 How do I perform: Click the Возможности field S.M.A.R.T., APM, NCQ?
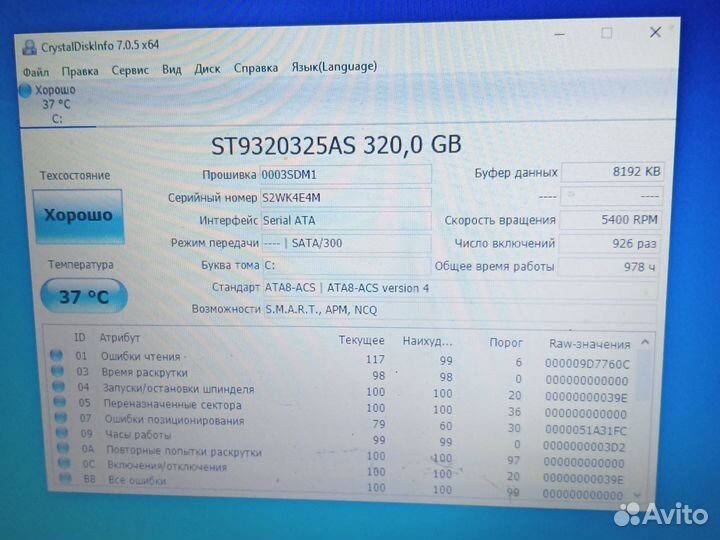point(460,310)
